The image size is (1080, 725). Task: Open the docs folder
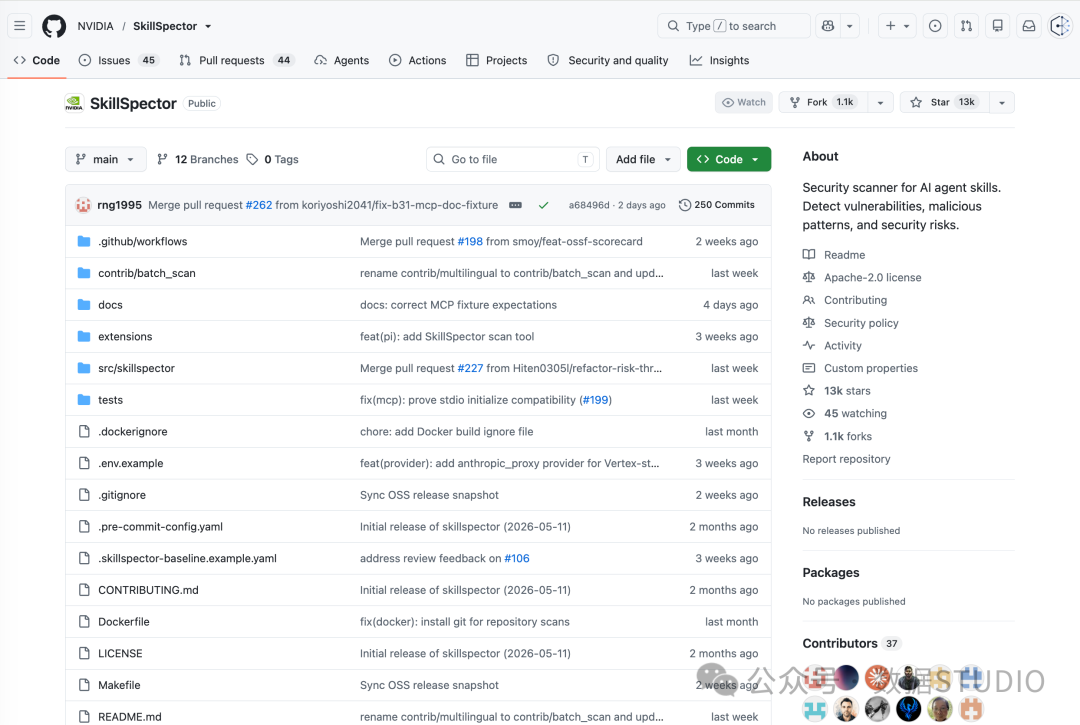(110, 305)
